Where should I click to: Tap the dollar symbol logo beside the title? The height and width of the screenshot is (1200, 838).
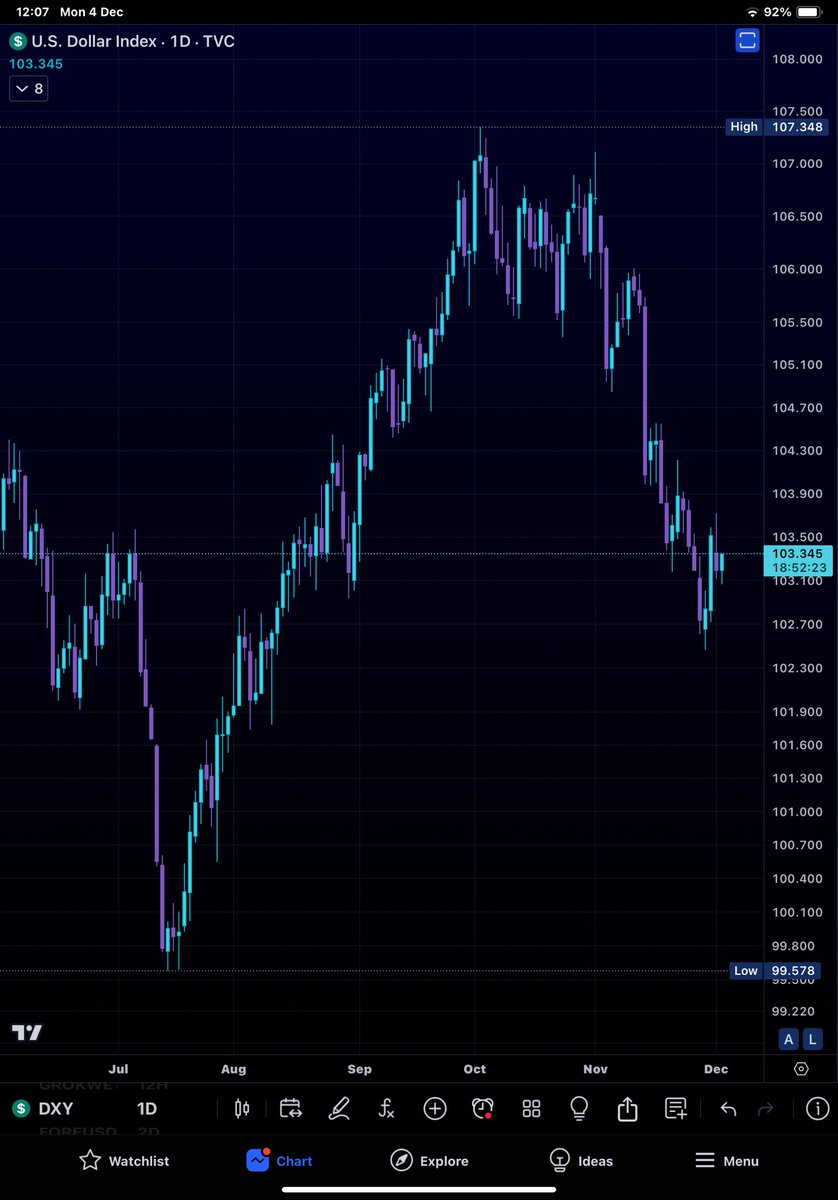tap(18, 42)
